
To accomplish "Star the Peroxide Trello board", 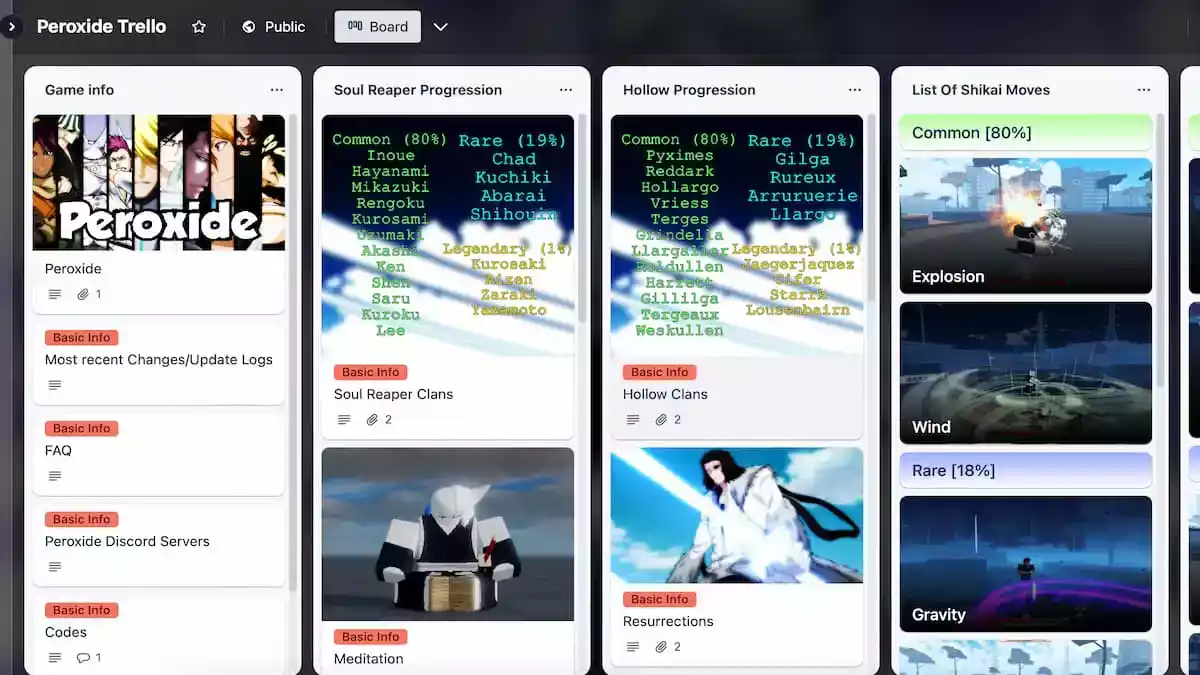I will 199,27.
